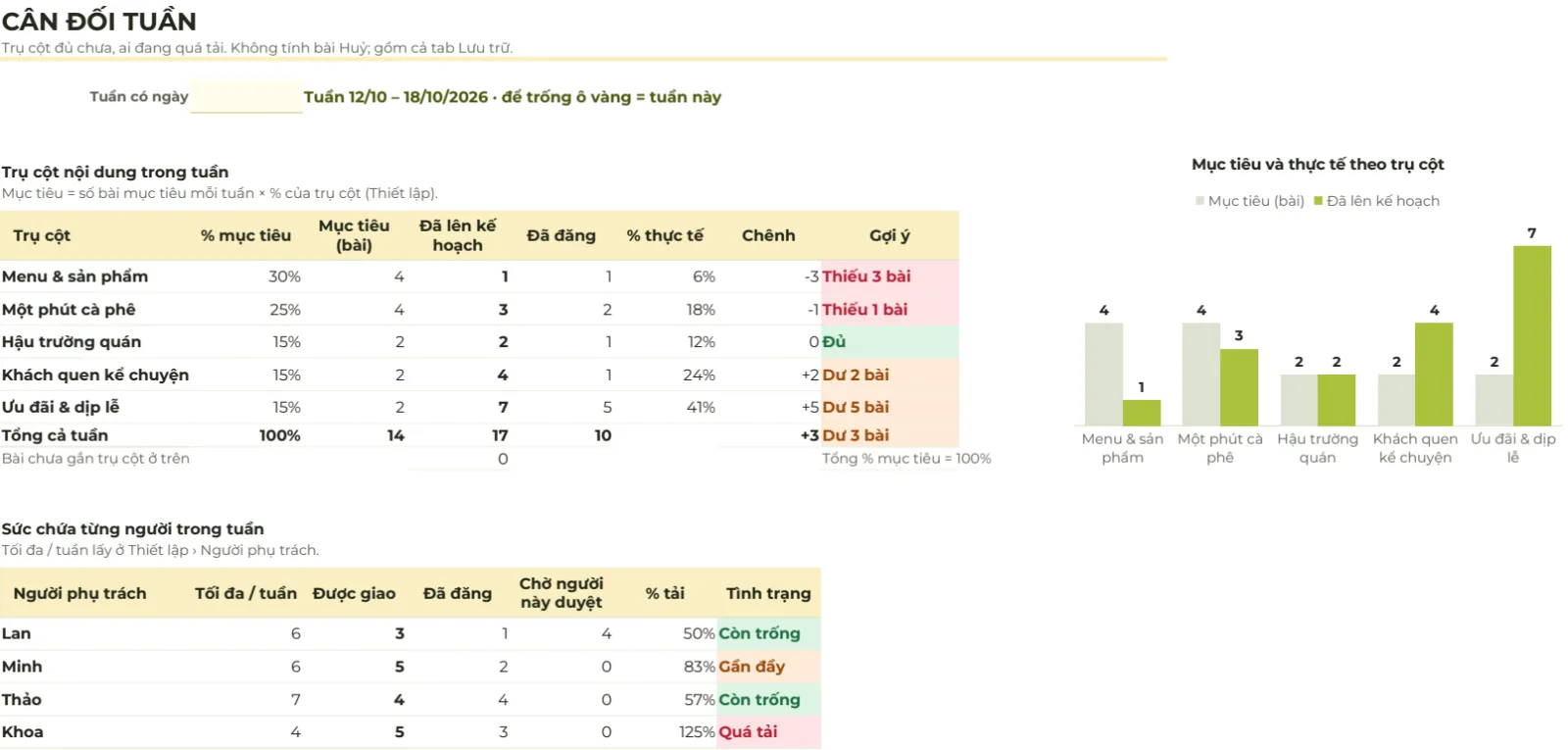Select the "Thiếu 3 bài" suggestion cell
This screenshot has width=1568, height=750.
pos(890,276)
